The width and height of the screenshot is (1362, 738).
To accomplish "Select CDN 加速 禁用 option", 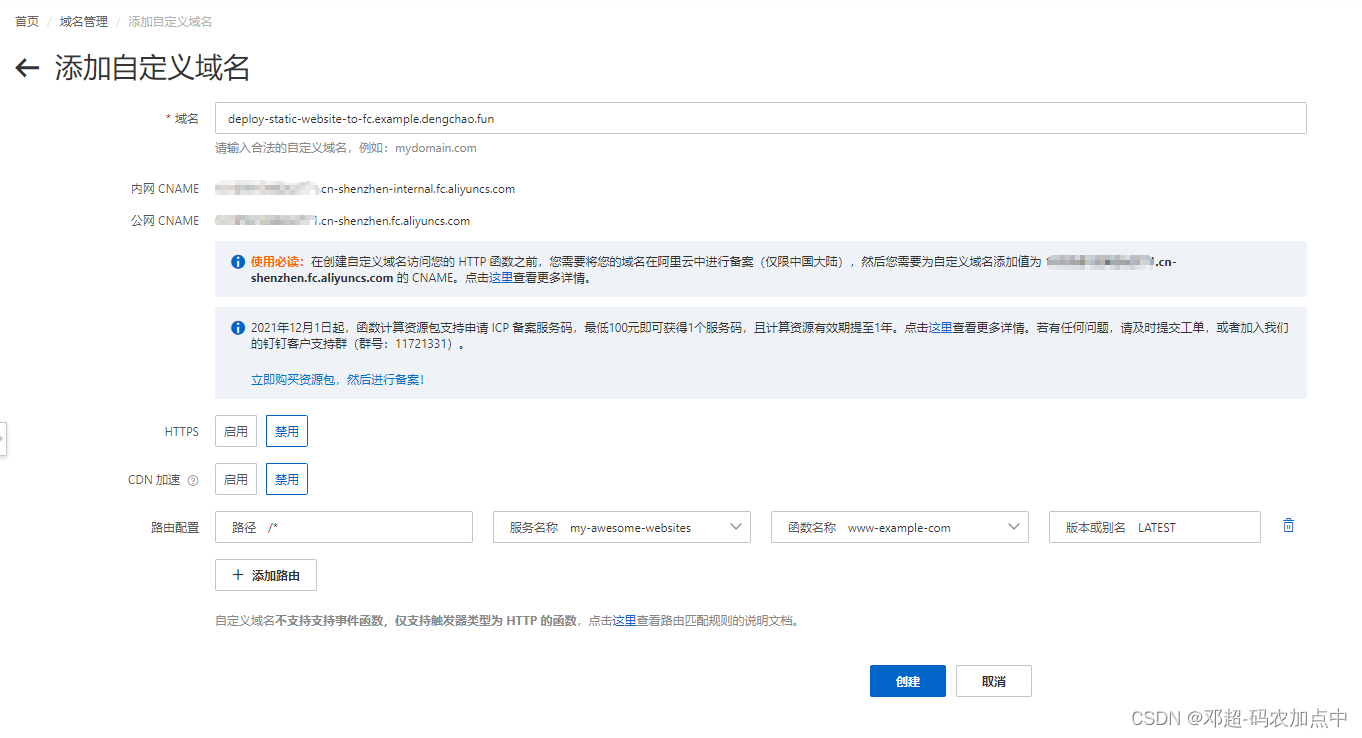I will point(287,479).
